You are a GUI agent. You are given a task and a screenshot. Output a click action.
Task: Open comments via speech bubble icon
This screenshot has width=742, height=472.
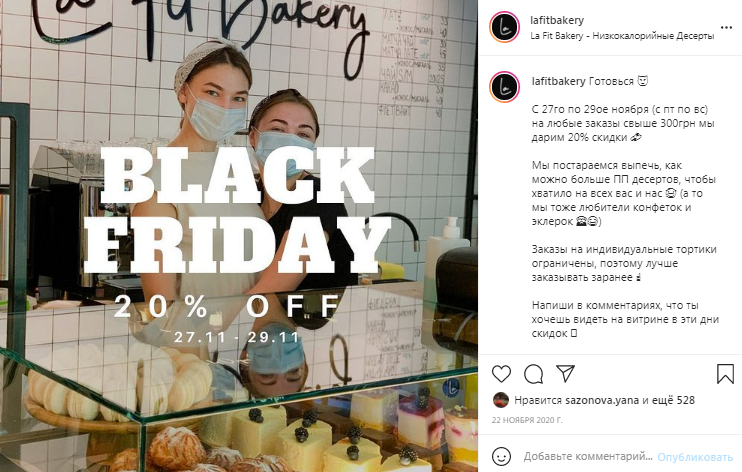pyautogui.click(x=533, y=374)
